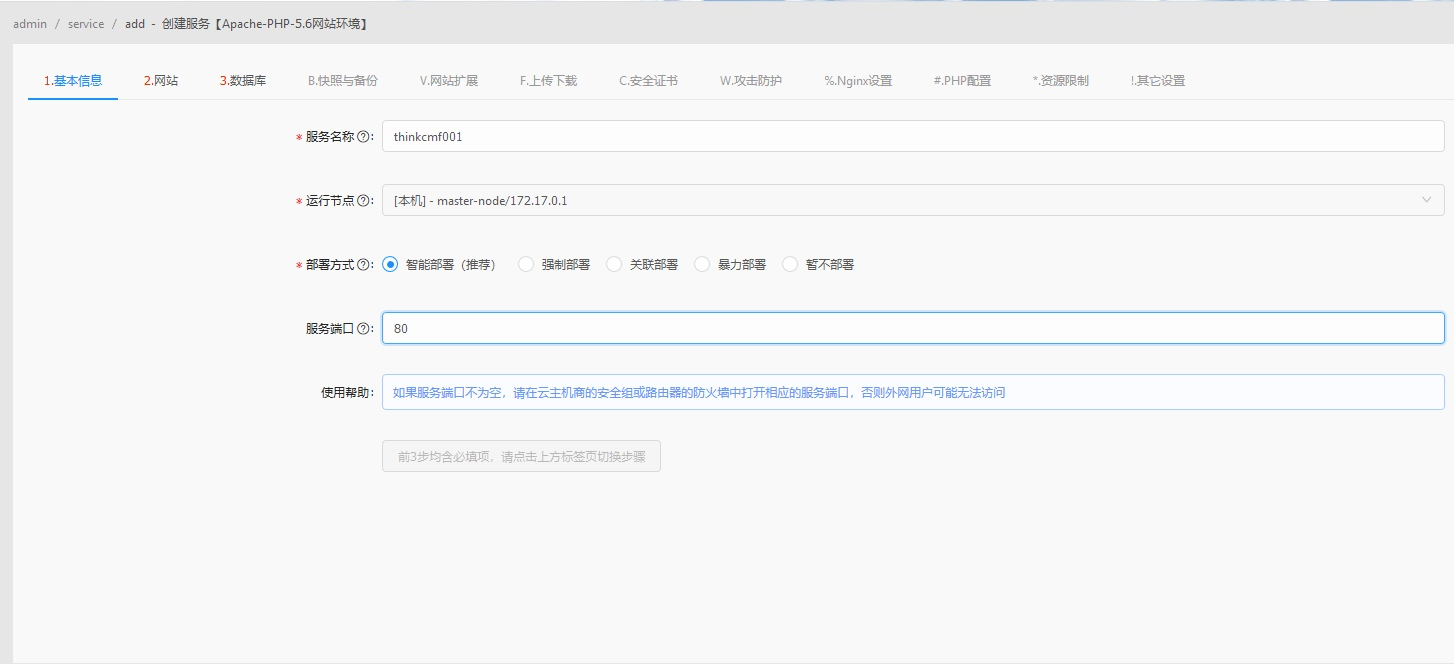The height and width of the screenshot is (664, 1454).
Task: Expand the 运行节点 dropdown arrow
Action: click(1426, 200)
